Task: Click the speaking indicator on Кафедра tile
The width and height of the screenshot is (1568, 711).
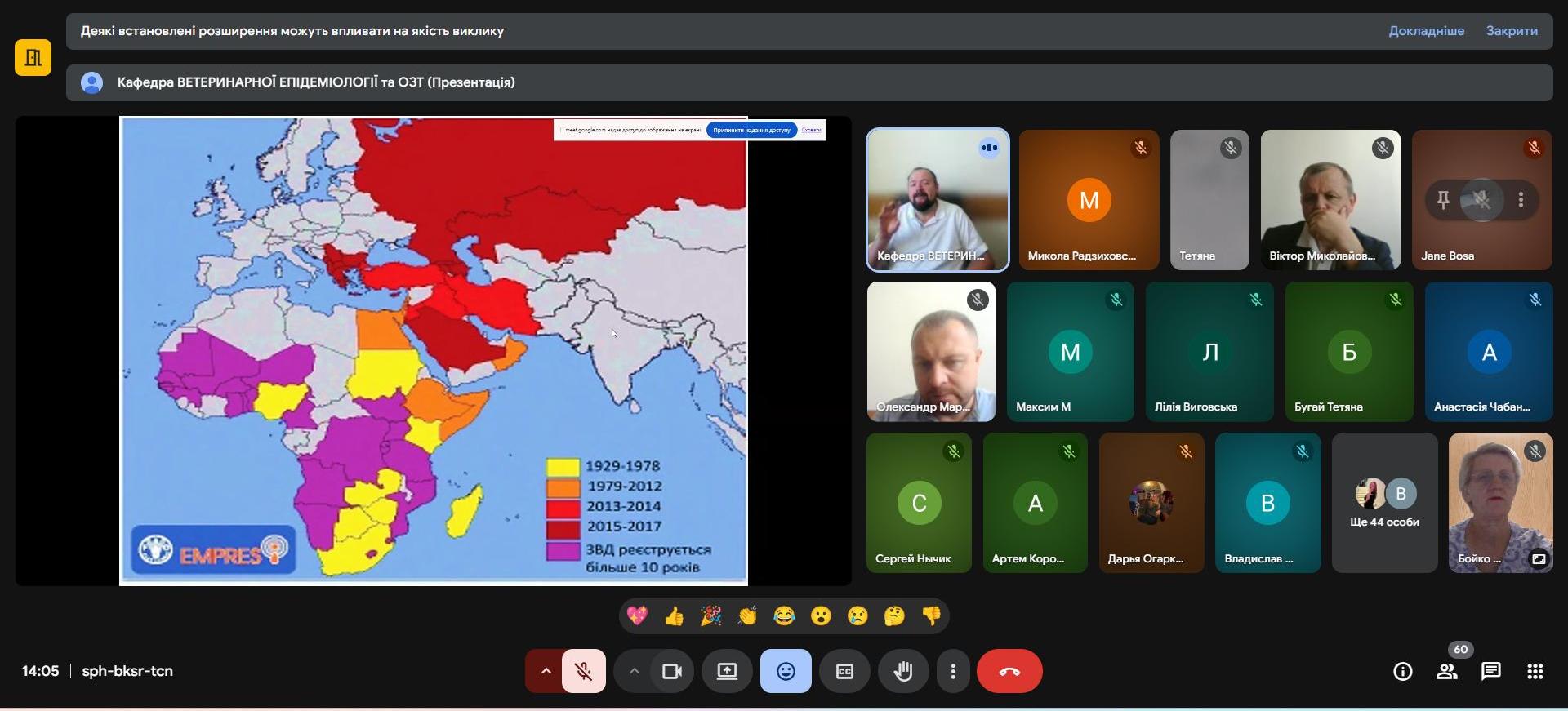Action: [989, 148]
